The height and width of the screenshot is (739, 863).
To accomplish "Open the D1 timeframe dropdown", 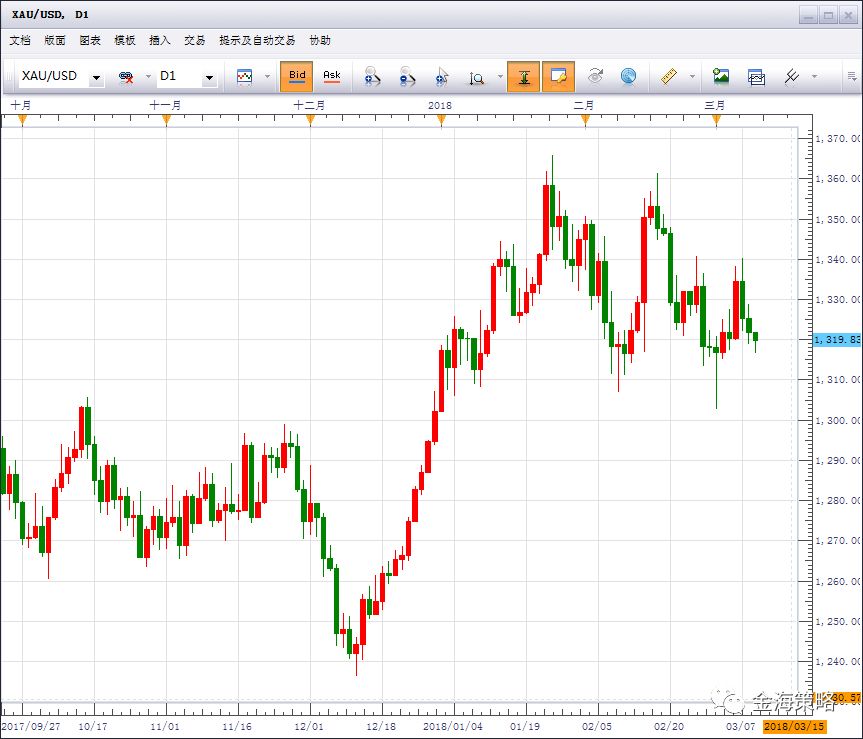I will pyautogui.click(x=209, y=78).
